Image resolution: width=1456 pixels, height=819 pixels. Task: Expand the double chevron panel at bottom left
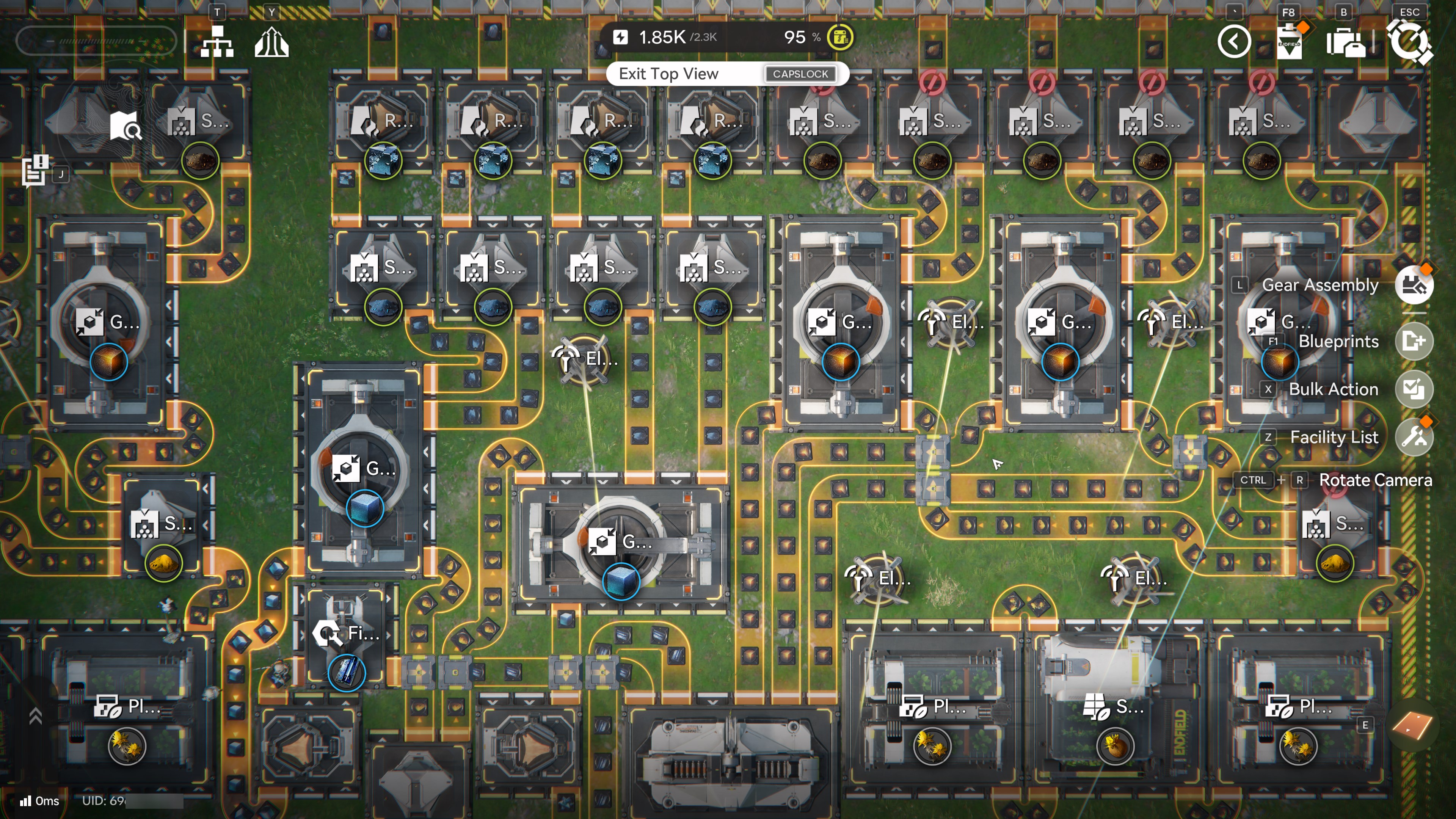click(35, 716)
